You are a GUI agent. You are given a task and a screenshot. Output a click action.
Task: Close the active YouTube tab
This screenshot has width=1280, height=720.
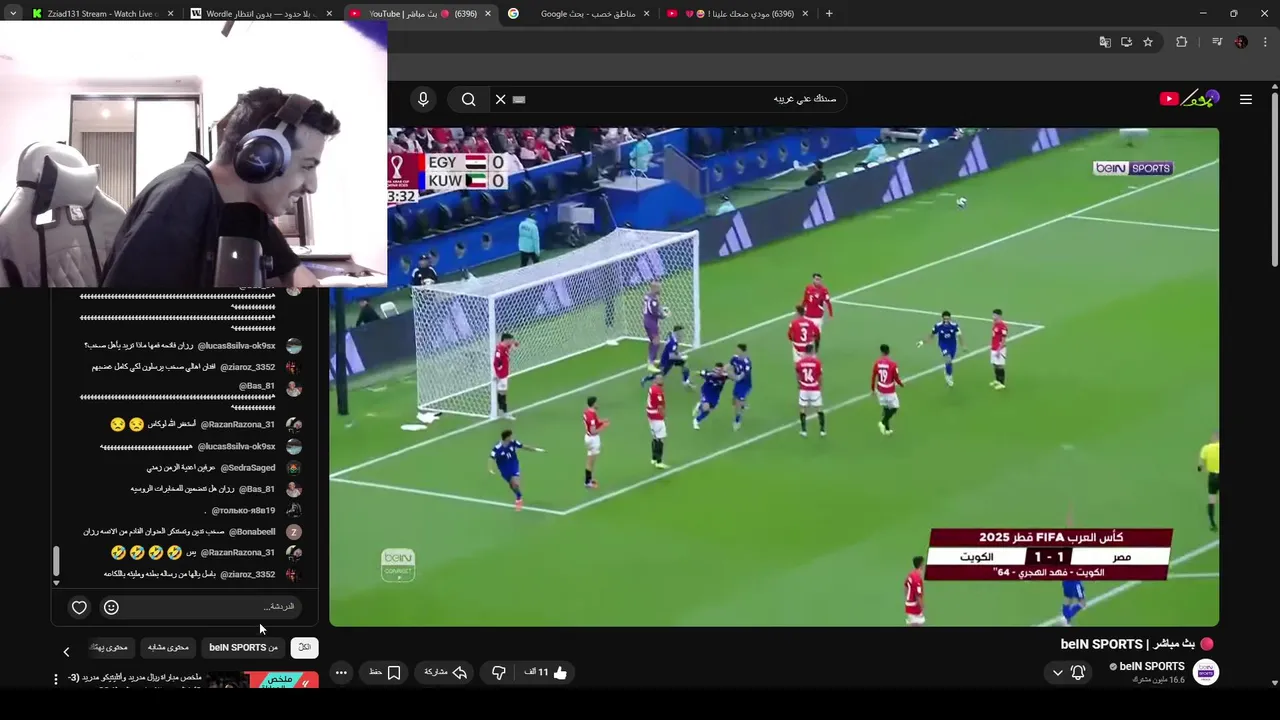pyautogui.click(x=488, y=14)
